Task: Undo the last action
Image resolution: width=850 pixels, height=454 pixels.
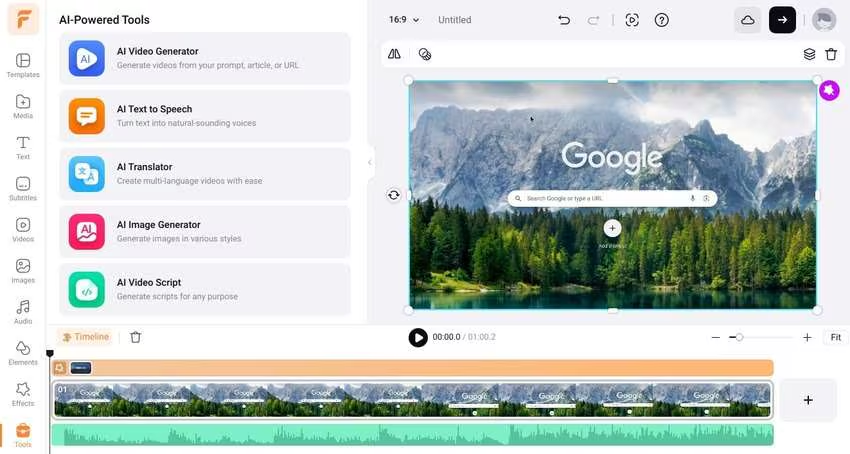Action: click(x=564, y=20)
